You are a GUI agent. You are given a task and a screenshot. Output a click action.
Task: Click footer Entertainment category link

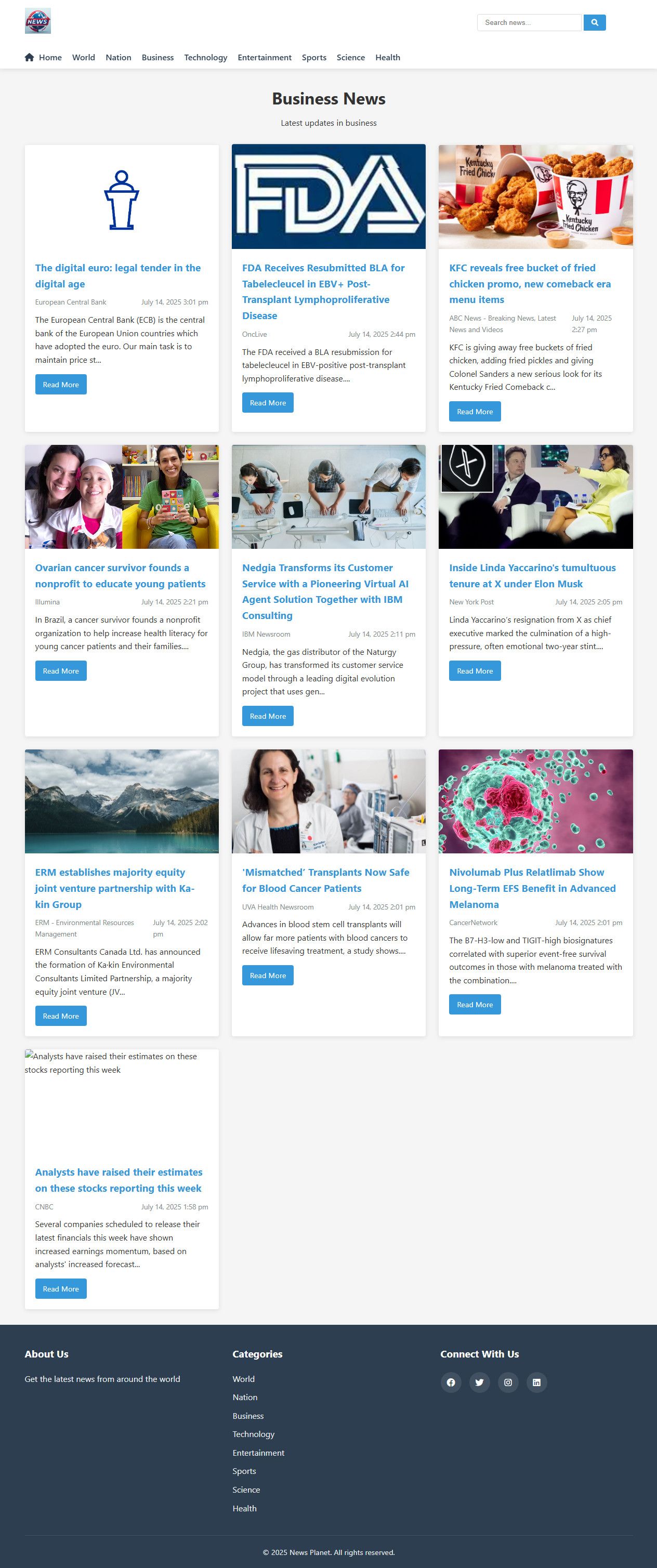pyautogui.click(x=258, y=1452)
